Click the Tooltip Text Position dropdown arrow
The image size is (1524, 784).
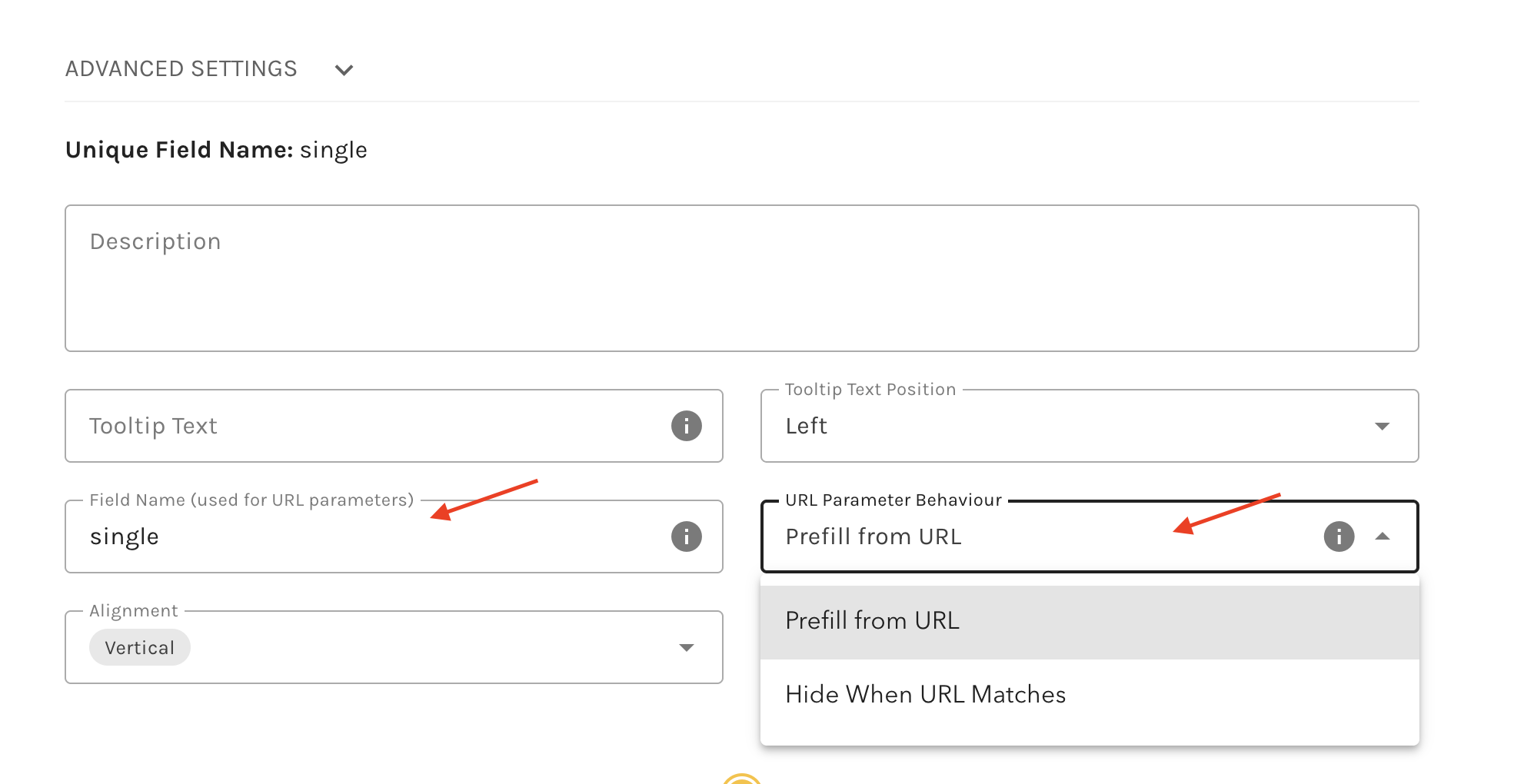(x=1383, y=424)
